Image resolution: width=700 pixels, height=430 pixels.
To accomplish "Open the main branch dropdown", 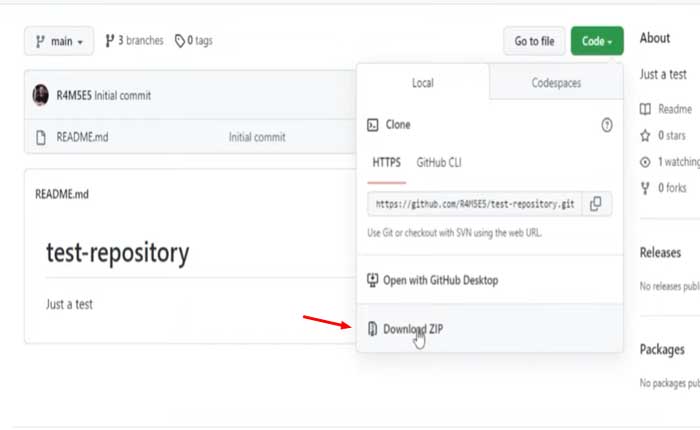I will pyautogui.click(x=59, y=41).
